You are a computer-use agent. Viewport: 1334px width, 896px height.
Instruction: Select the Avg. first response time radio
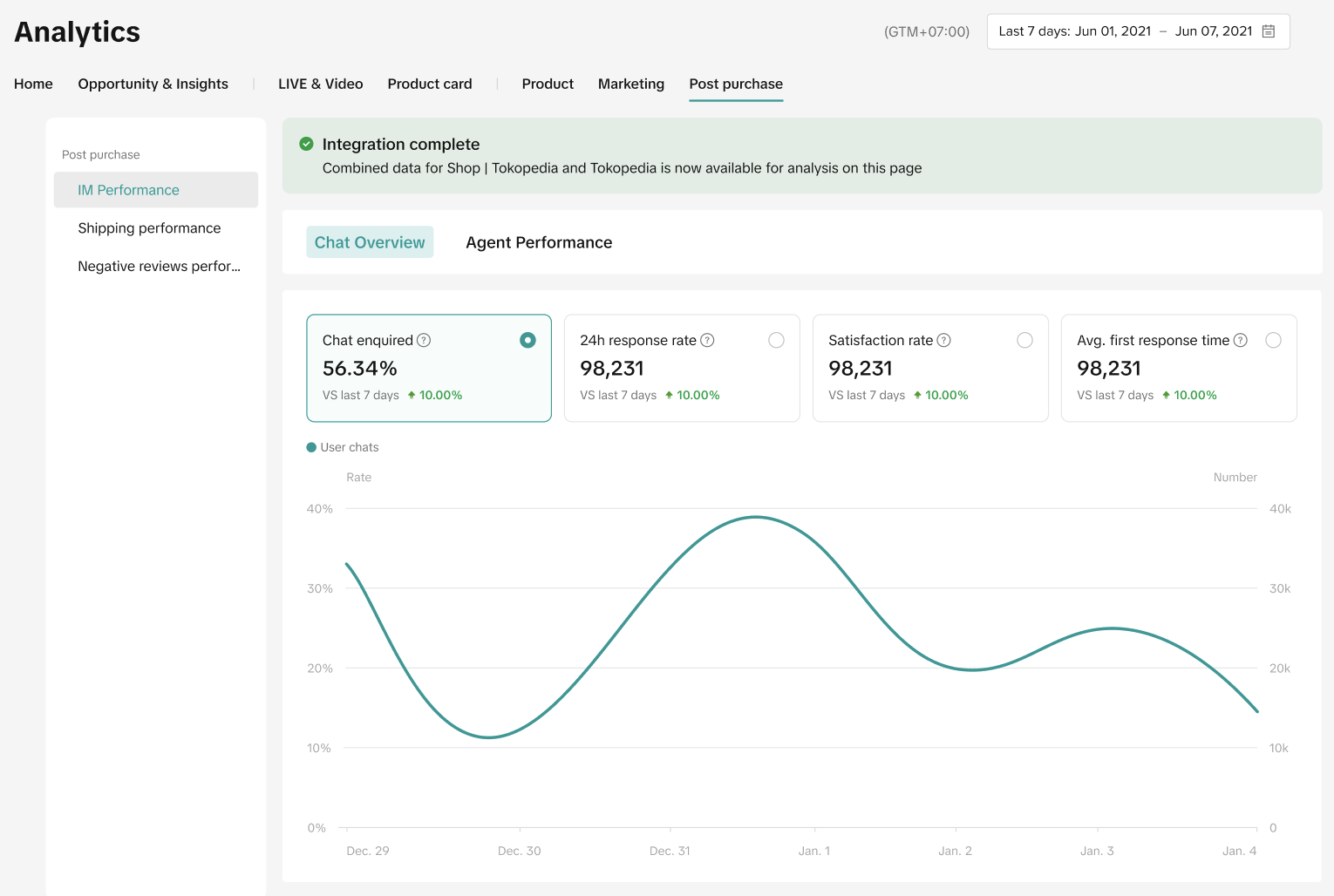pos(1273,340)
